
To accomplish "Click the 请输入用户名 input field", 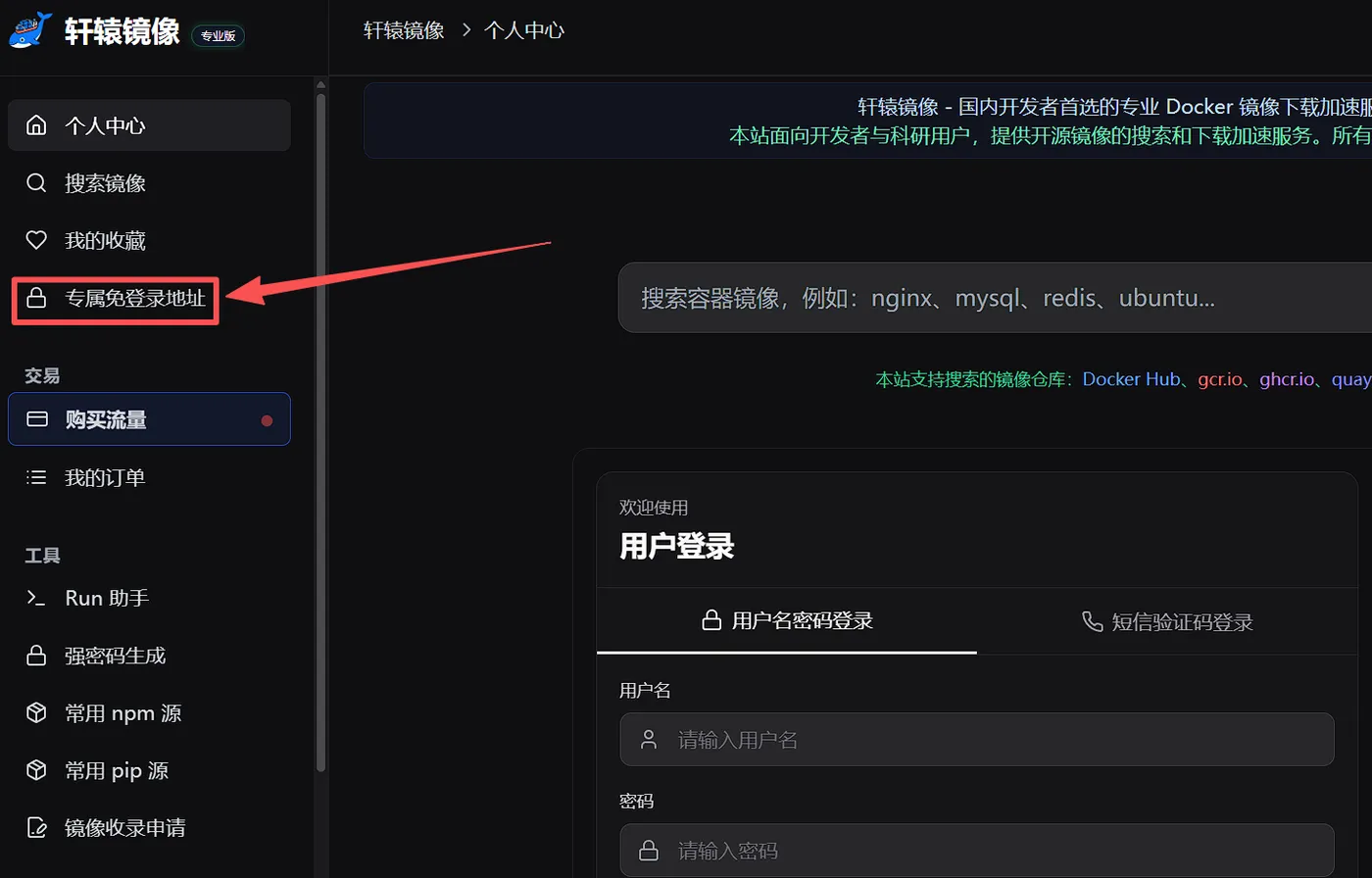I will click(977, 739).
